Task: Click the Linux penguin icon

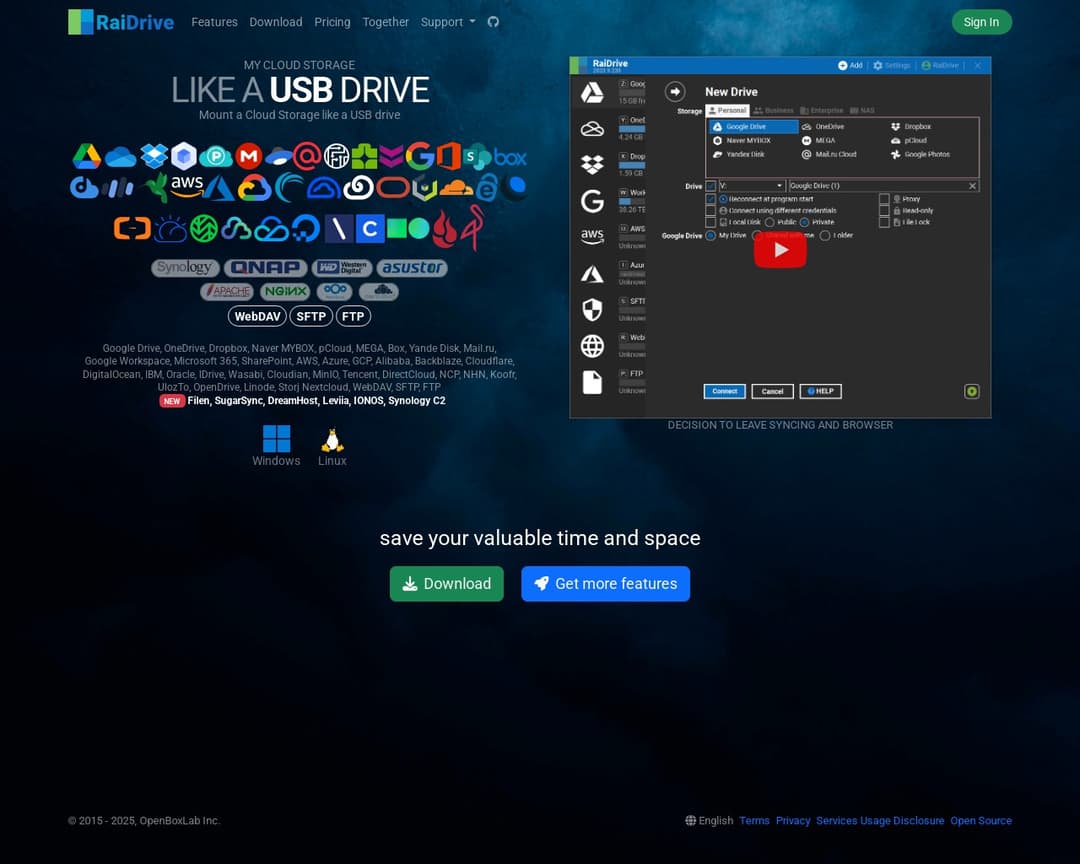Action: (332, 440)
